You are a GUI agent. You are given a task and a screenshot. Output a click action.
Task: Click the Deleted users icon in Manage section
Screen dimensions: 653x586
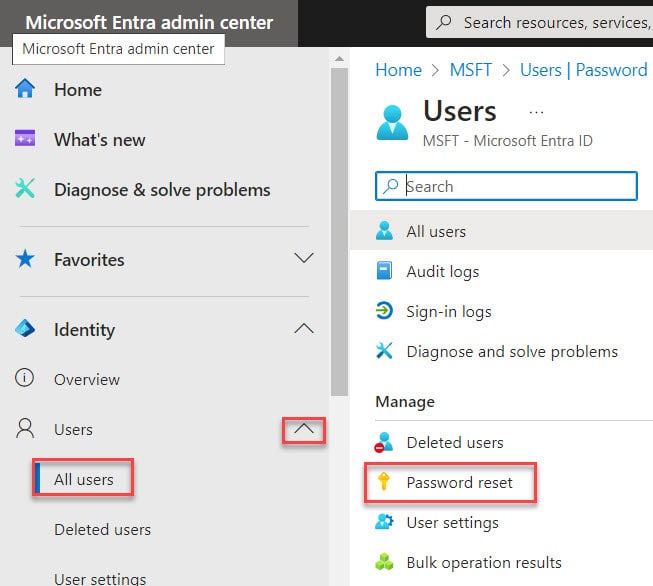(384, 442)
